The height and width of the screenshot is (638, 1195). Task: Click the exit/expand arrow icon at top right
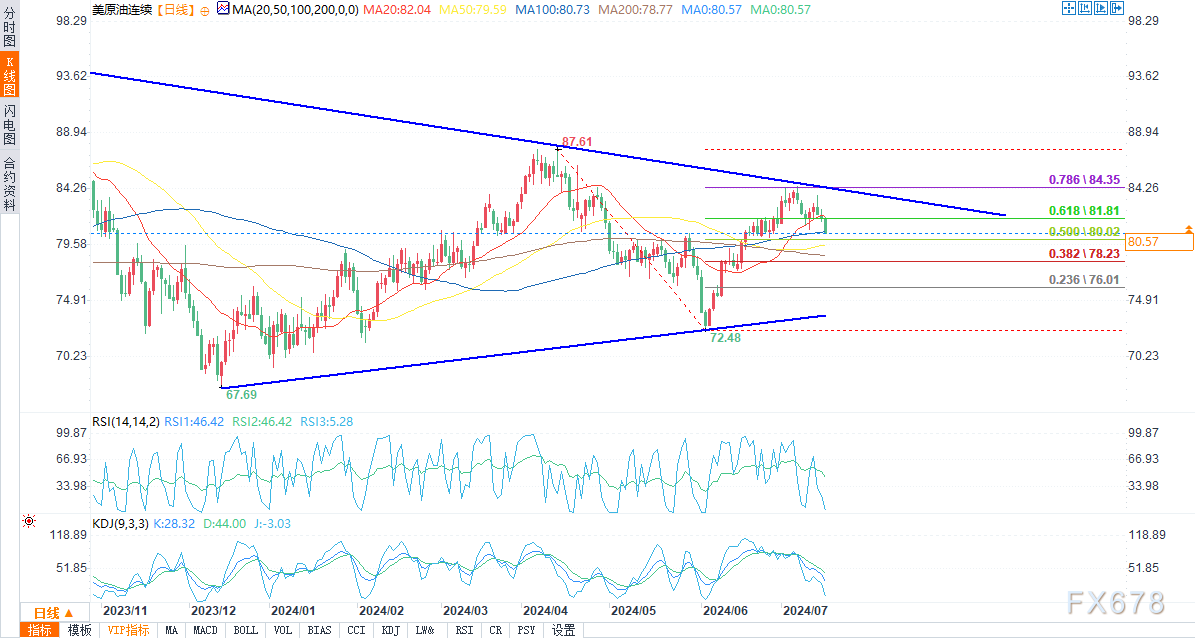[x=1117, y=8]
